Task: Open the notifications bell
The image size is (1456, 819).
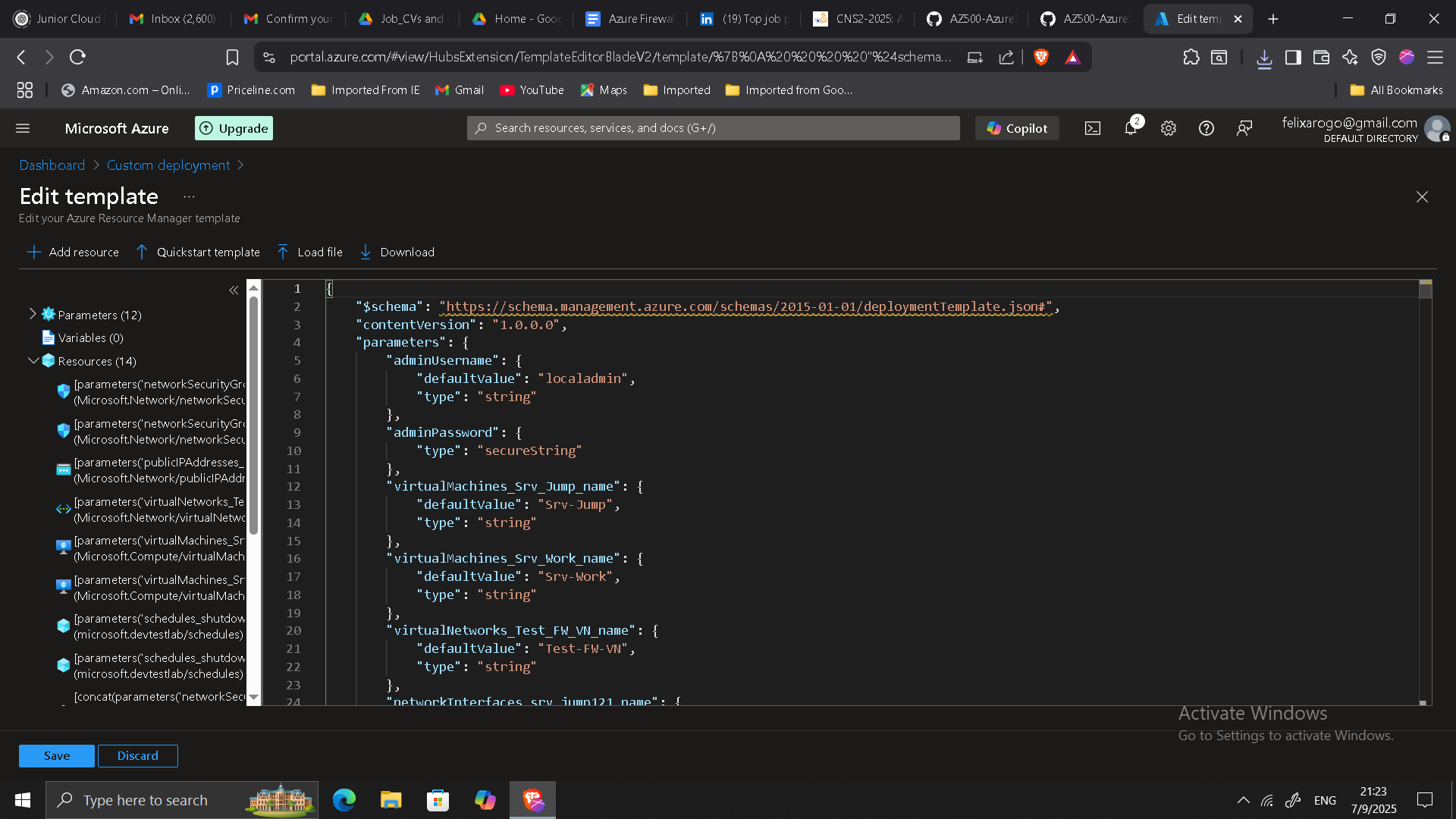Action: point(1130,128)
